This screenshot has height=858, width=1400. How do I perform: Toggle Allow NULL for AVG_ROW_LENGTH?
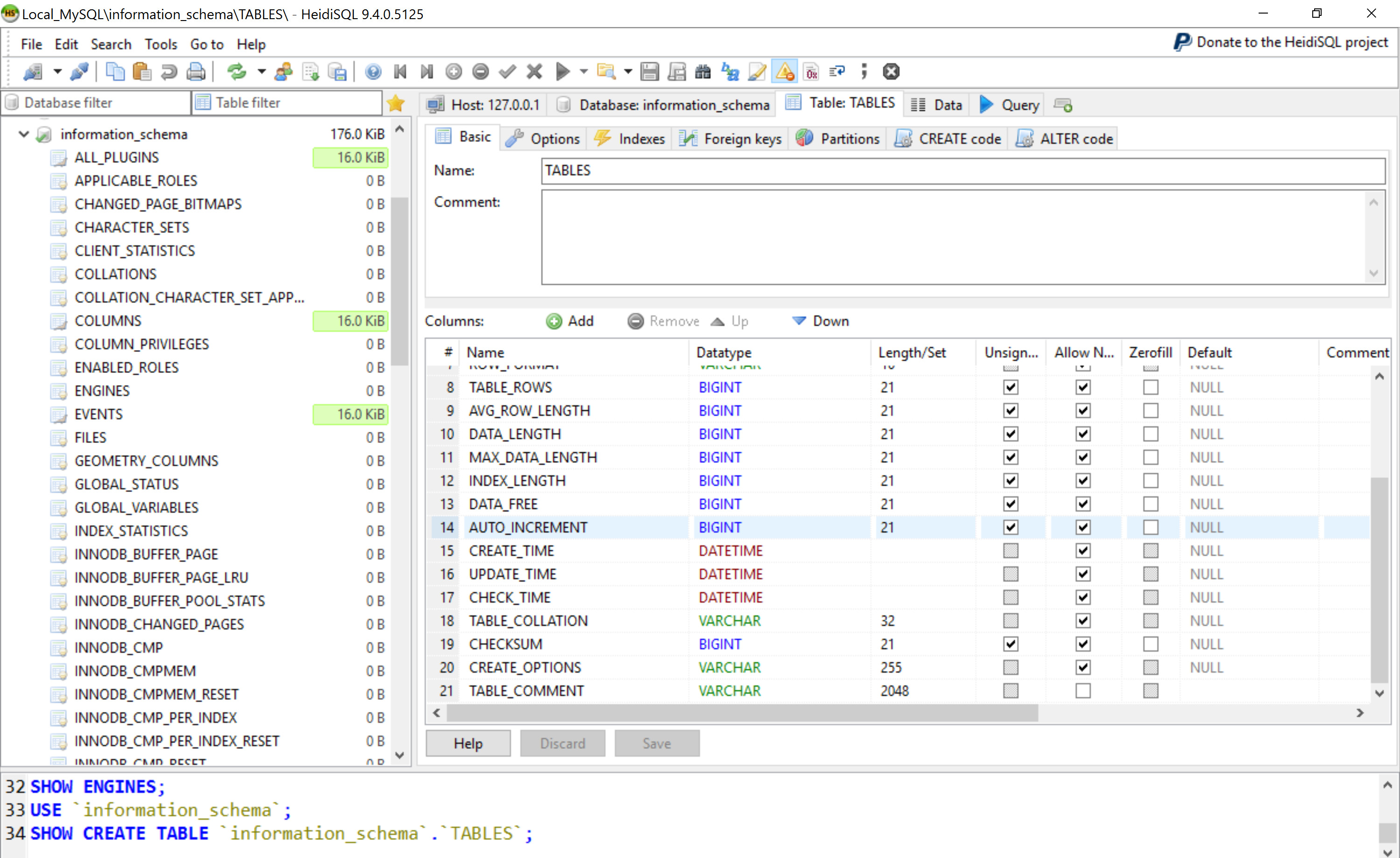[1083, 411]
